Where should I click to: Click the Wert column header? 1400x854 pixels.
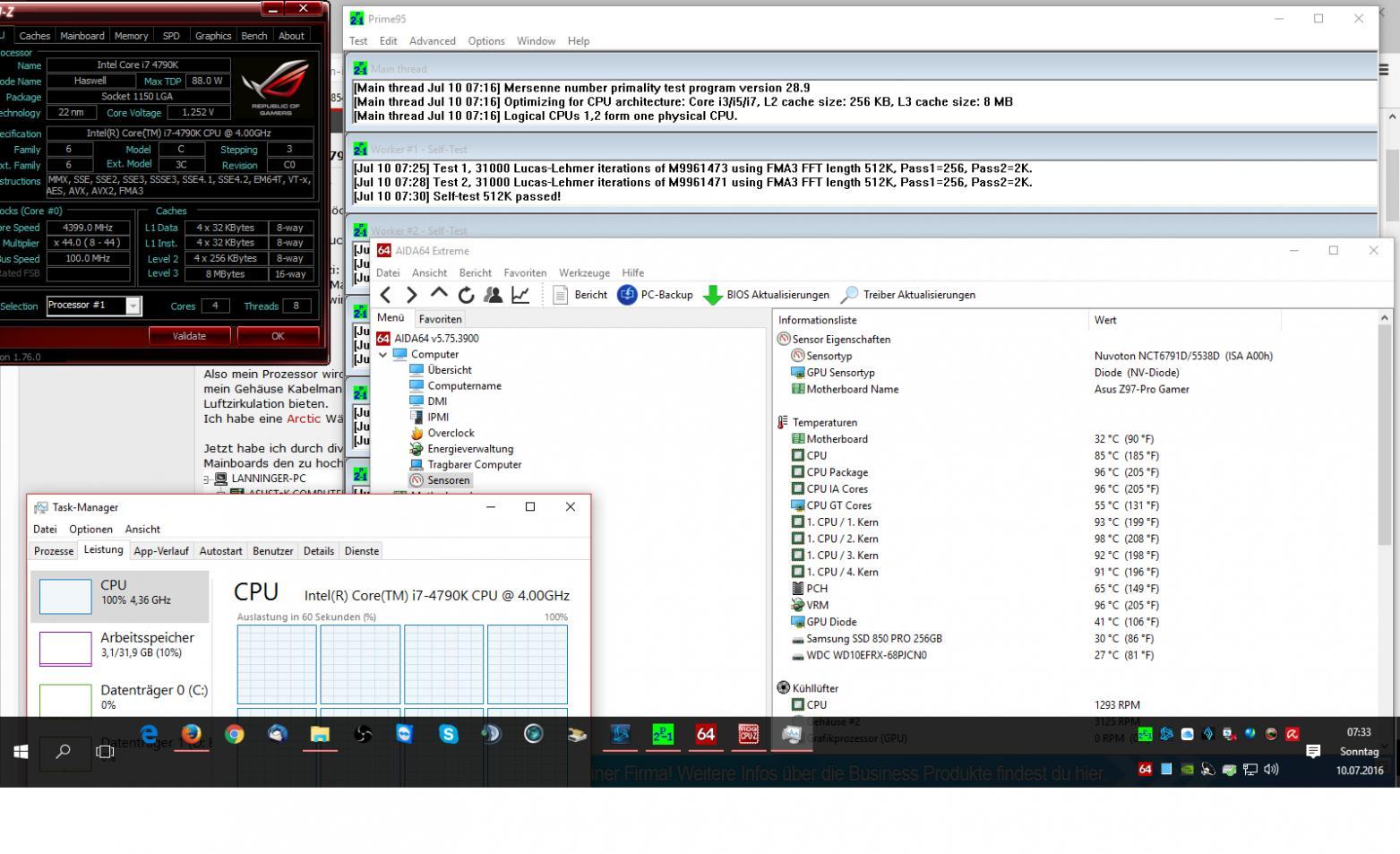1184,320
